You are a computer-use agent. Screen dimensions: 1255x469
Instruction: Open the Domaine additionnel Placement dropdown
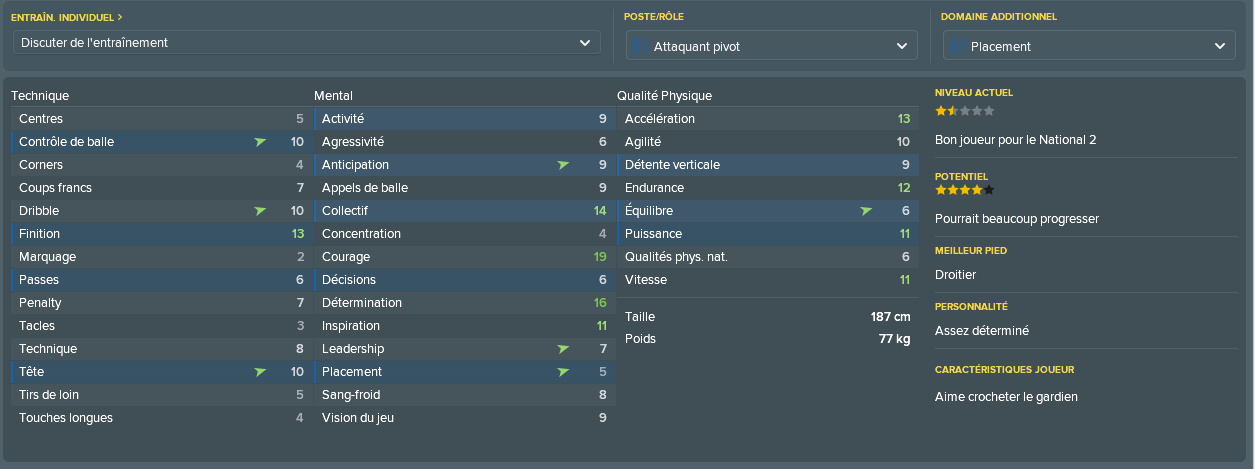tap(1089, 46)
